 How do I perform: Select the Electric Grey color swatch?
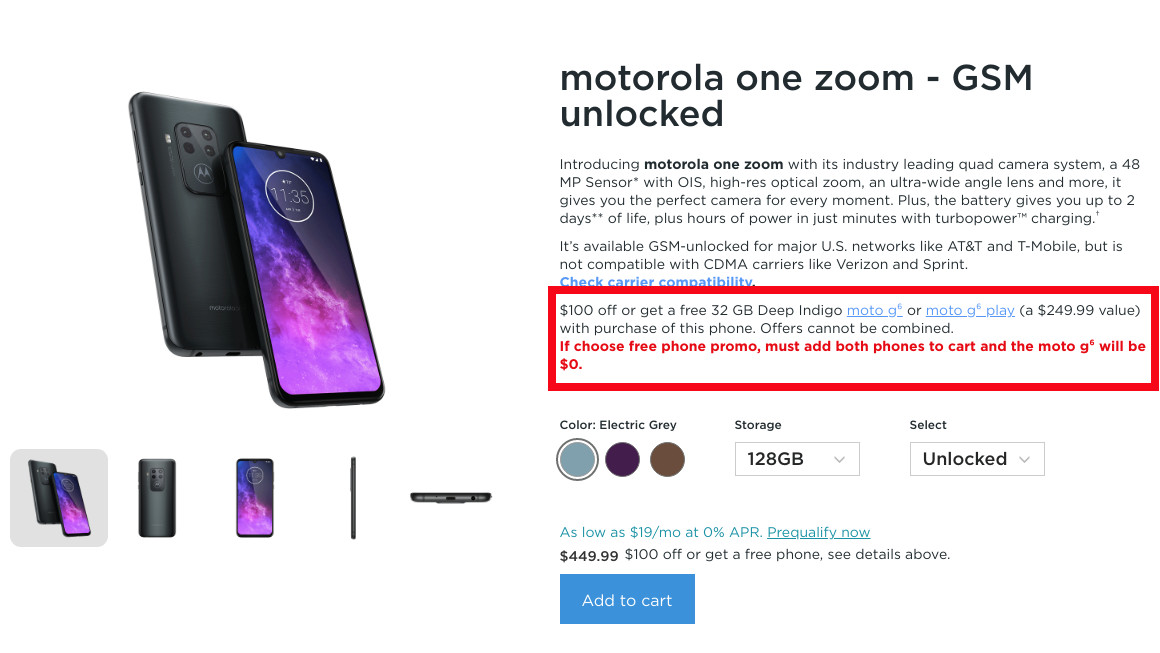[577, 459]
